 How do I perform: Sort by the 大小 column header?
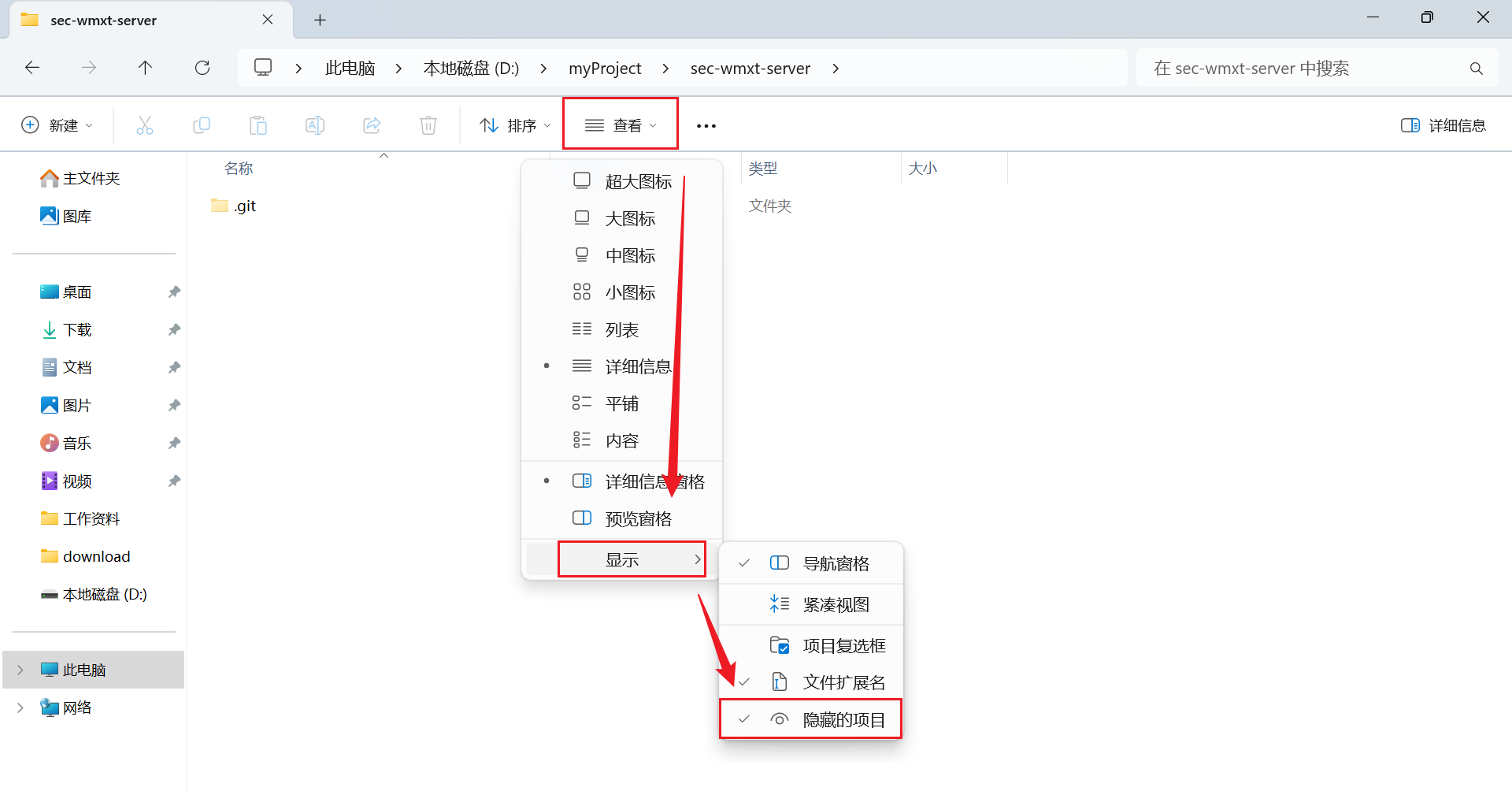point(922,169)
